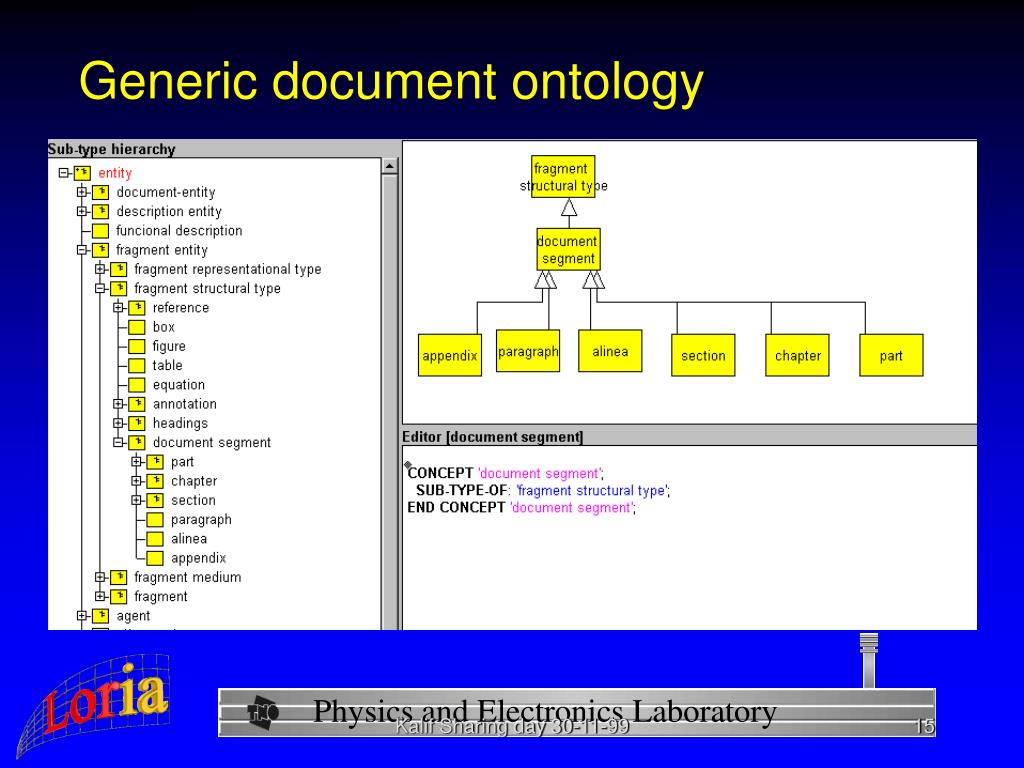
Task: Select 'table' tree label
Action: 168,366
